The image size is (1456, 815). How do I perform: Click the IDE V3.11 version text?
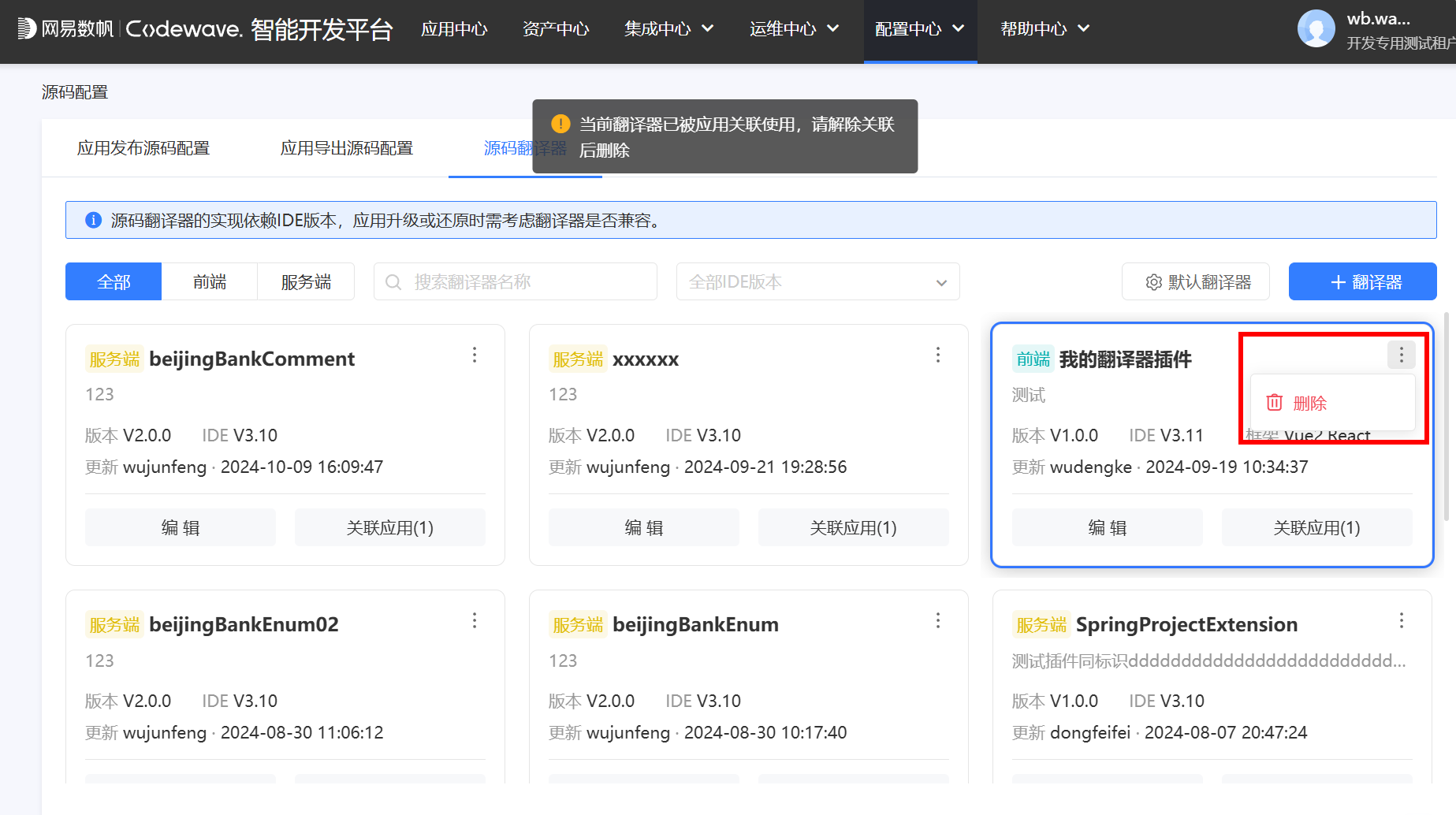(1166, 435)
